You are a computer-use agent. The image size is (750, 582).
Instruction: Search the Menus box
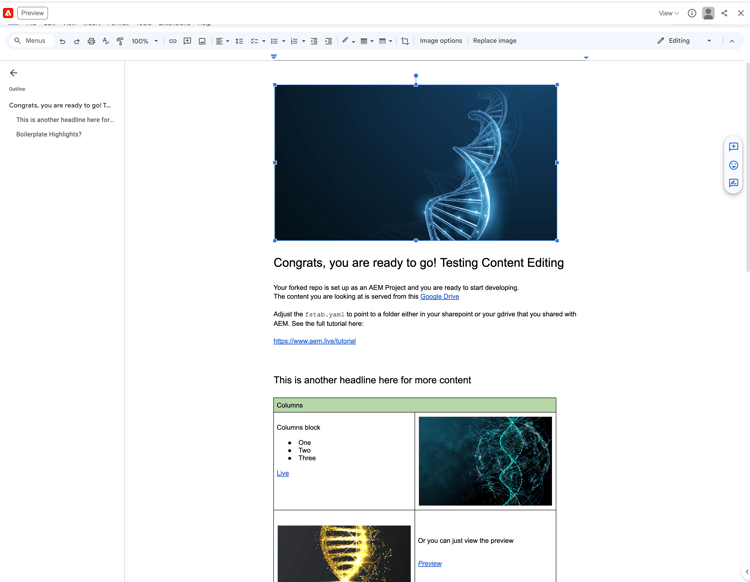click(31, 41)
